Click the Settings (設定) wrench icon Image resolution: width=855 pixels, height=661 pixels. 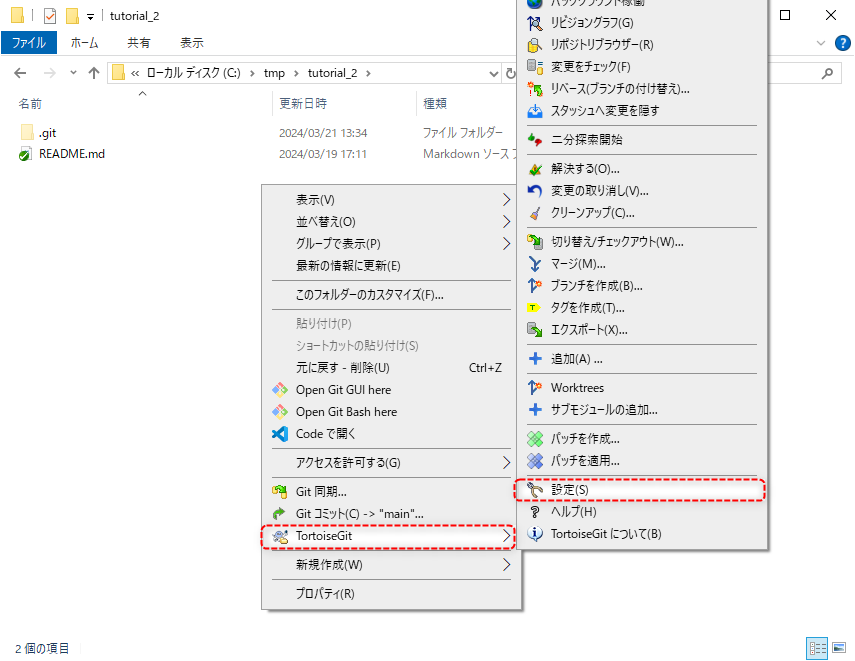point(535,490)
